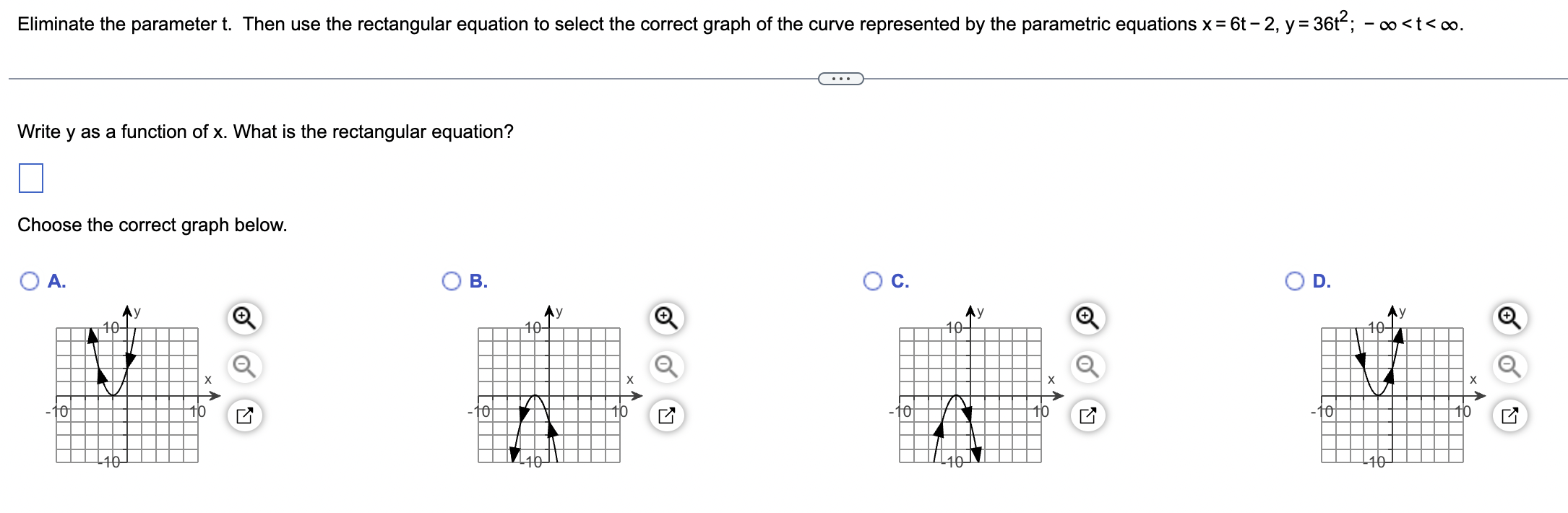Select answer choice C
1568x513 pixels.
[x=872, y=280]
